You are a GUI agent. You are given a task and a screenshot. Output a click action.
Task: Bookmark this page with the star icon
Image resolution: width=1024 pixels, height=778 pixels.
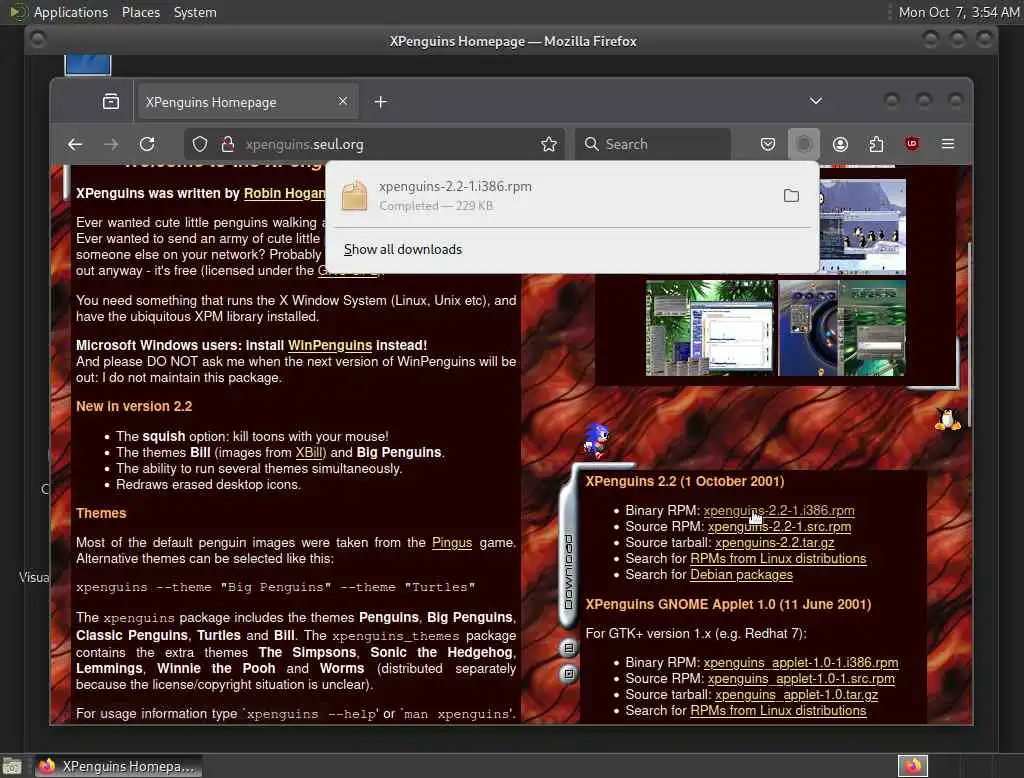click(549, 144)
